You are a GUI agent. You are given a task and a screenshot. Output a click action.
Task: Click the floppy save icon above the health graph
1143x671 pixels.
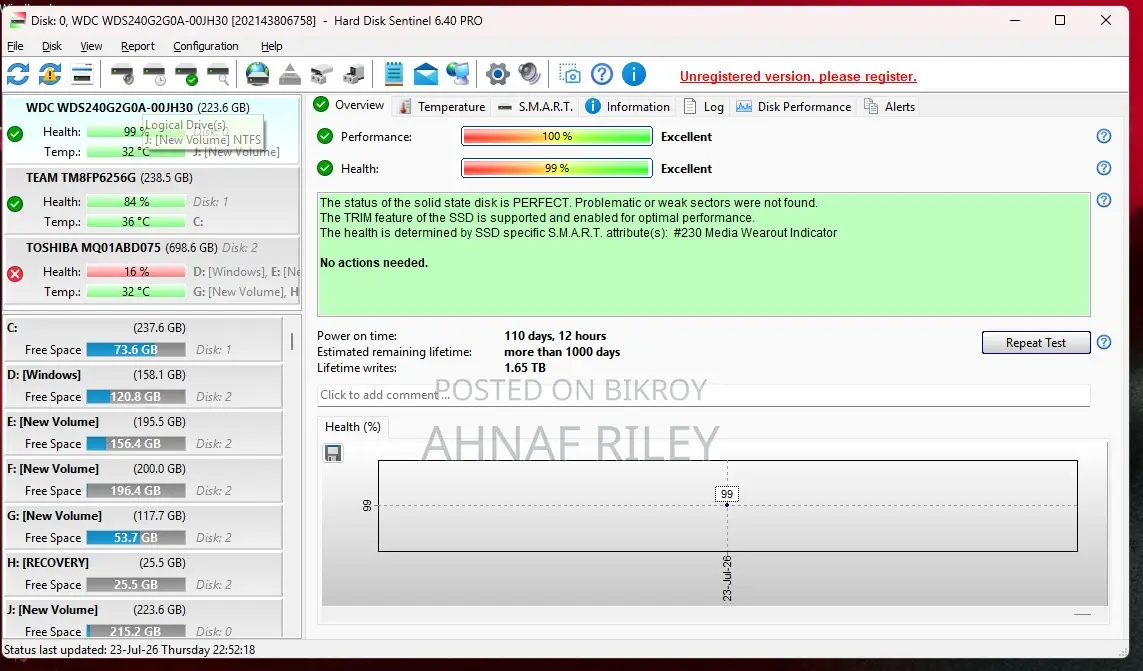(x=333, y=454)
